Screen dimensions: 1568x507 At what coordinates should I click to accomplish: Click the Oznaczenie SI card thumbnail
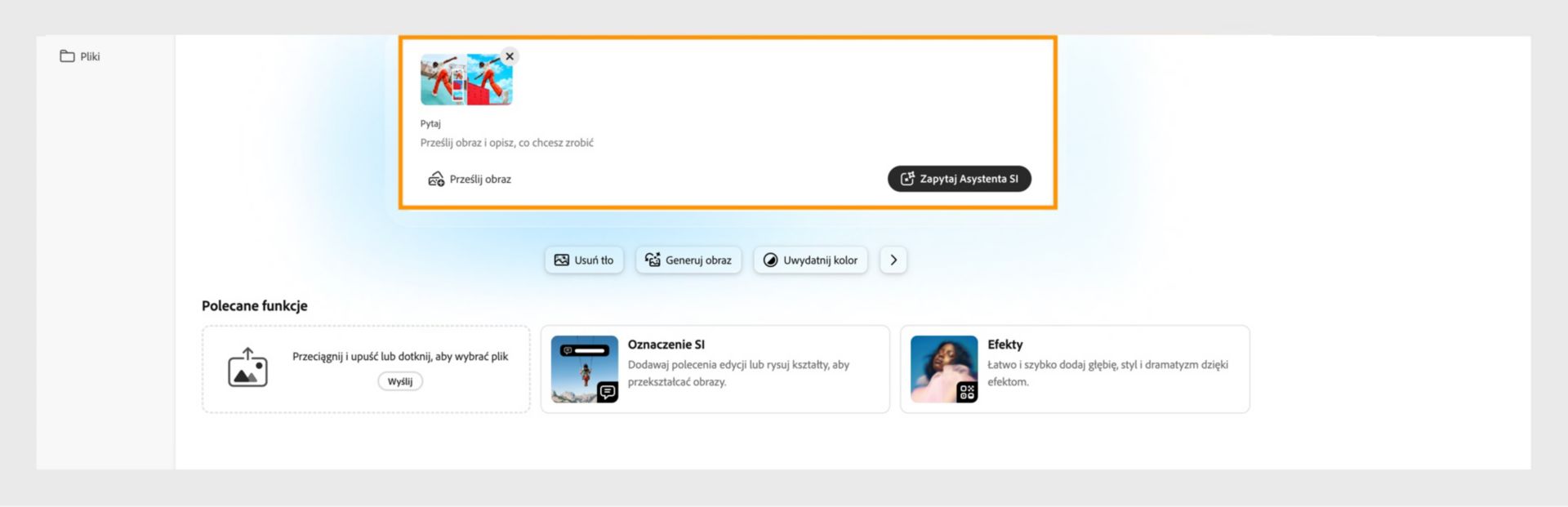[585, 369]
